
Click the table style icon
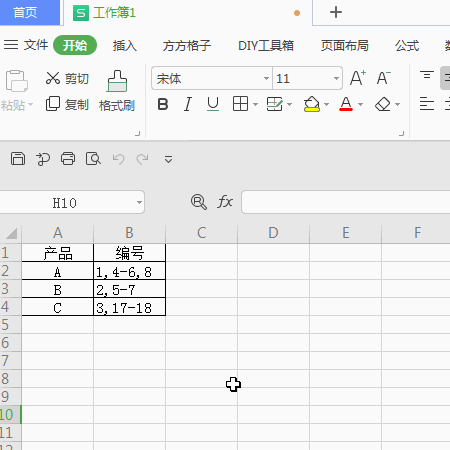coord(275,104)
